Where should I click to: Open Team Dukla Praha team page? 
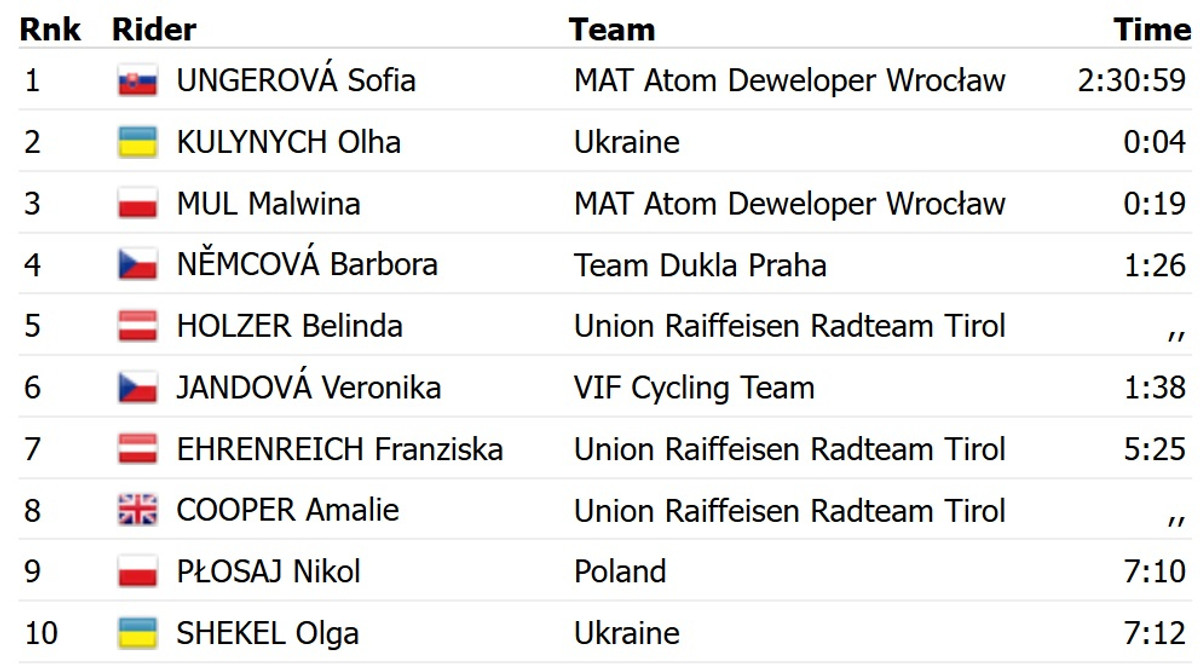pyautogui.click(x=700, y=265)
